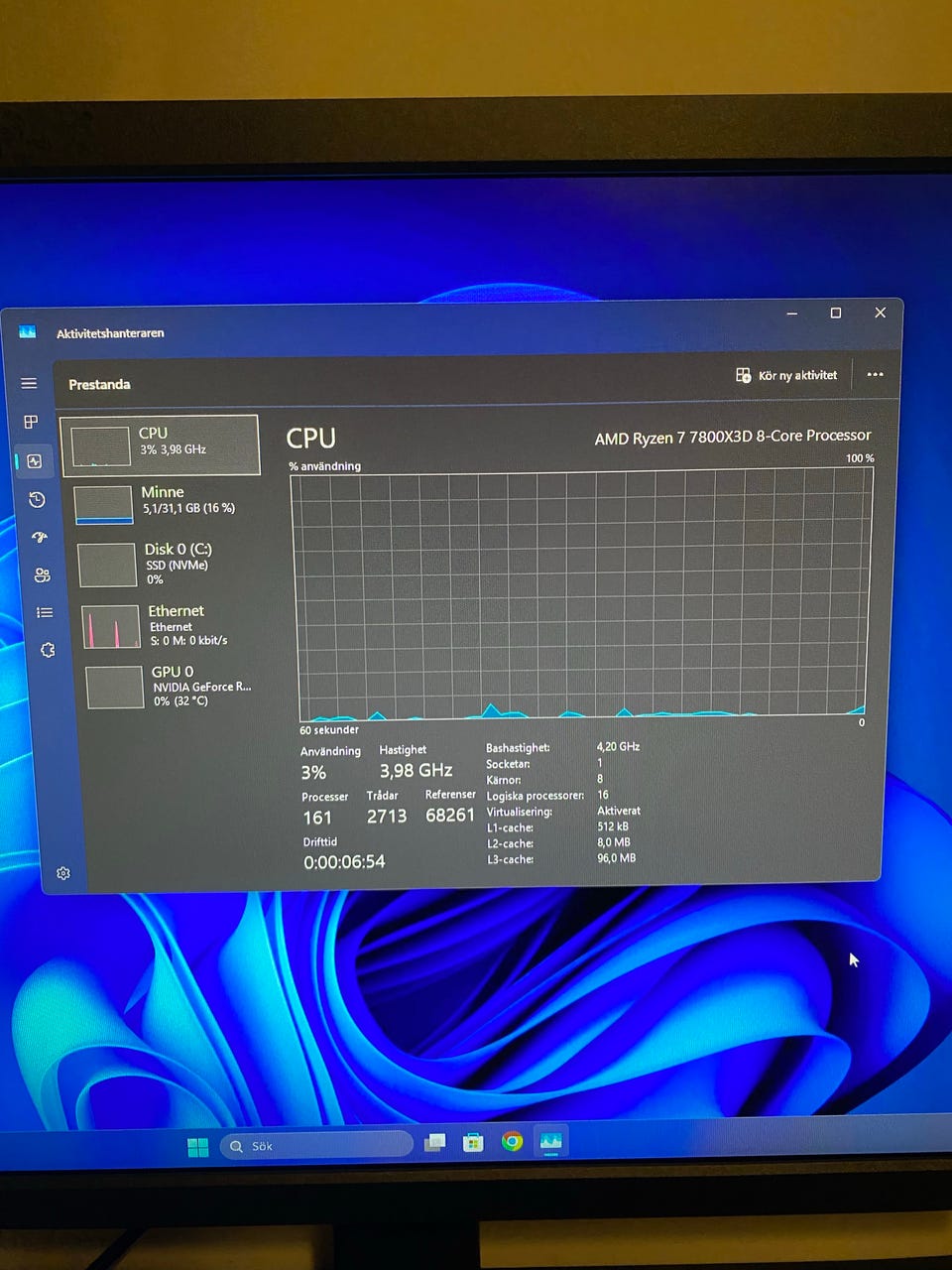The image size is (952, 1270).
Task: Click the 96,0 MB L3-cache value
Action: coord(617,858)
